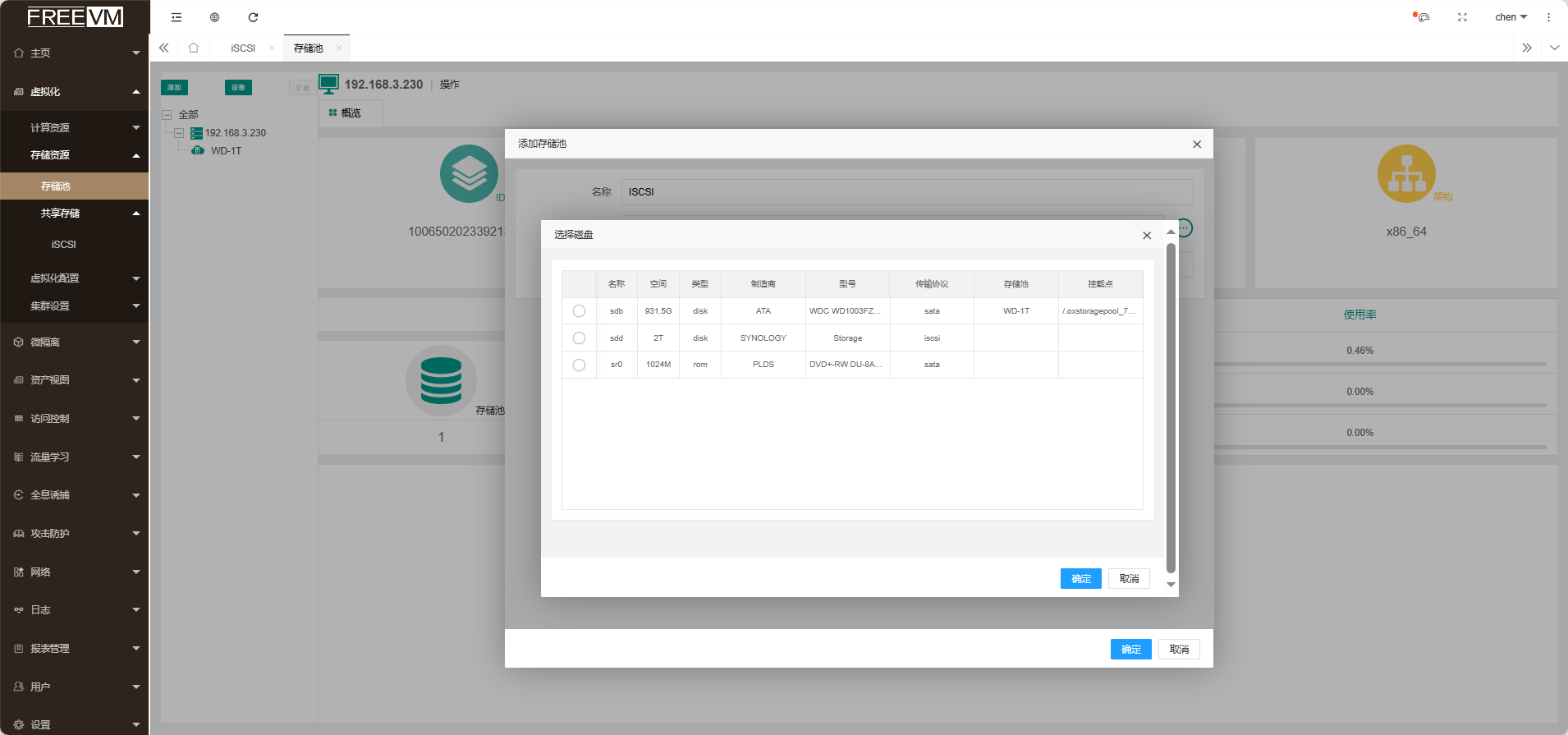The height and width of the screenshot is (735, 1568).
Task: Open the theme palette icon
Action: point(1423,17)
